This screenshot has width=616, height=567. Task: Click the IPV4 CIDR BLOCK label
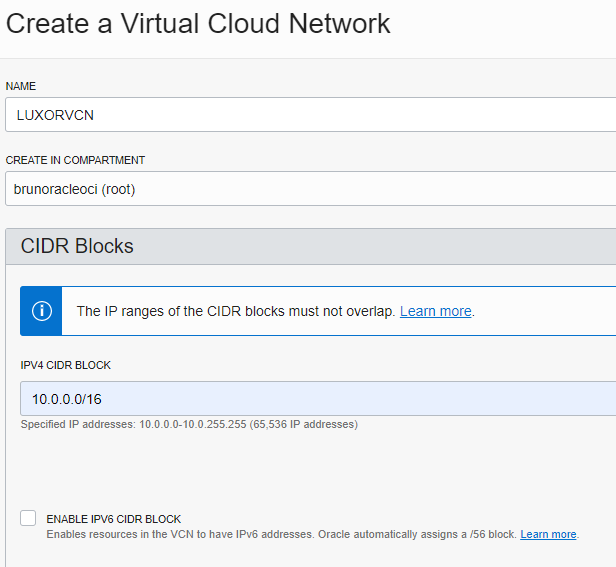(x=66, y=365)
